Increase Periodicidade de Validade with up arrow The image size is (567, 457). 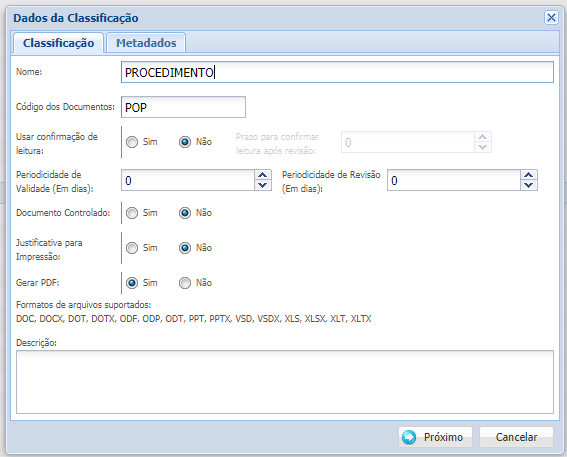tap(263, 175)
